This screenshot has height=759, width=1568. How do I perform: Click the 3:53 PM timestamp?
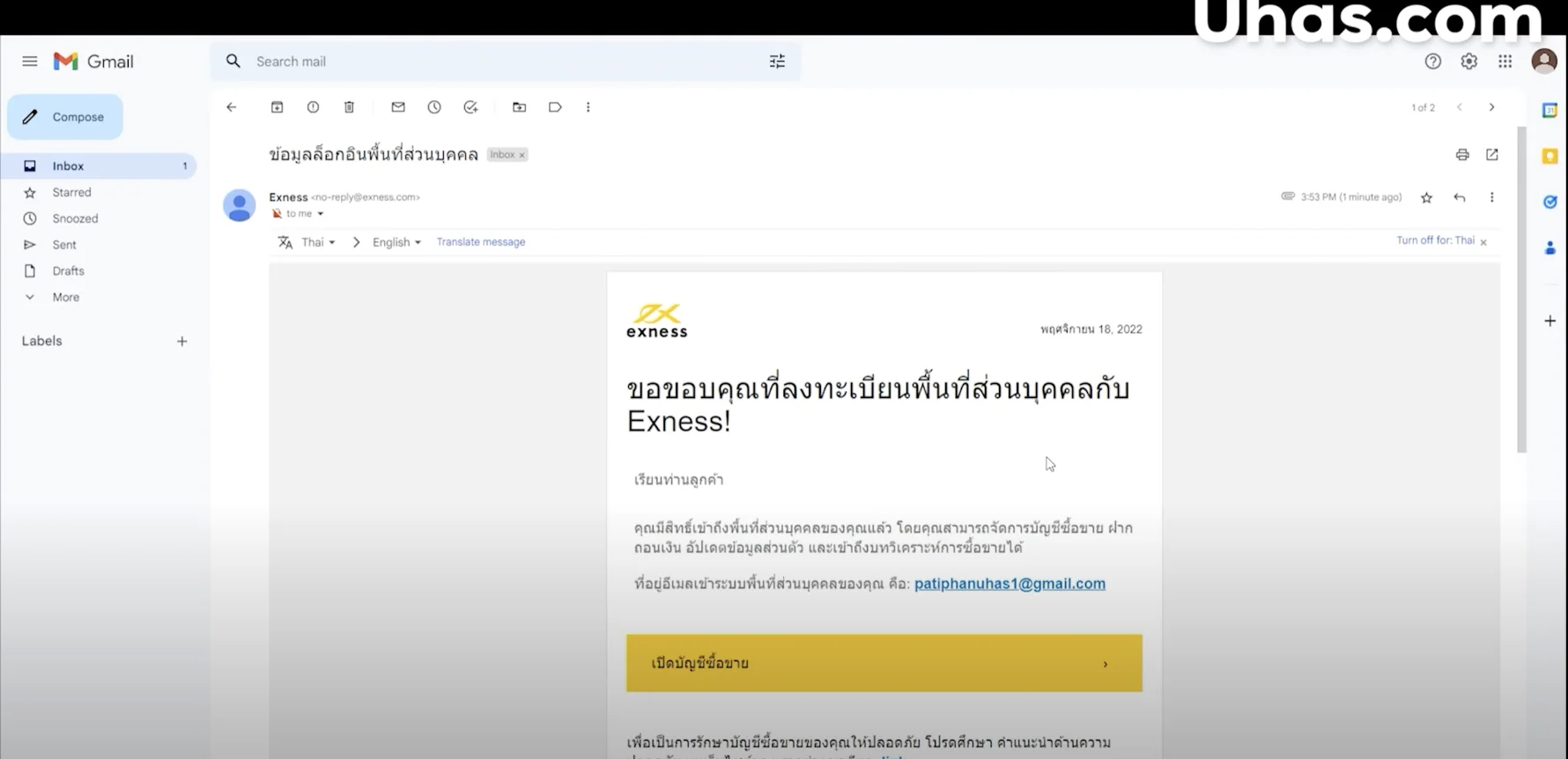[1351, 197]
